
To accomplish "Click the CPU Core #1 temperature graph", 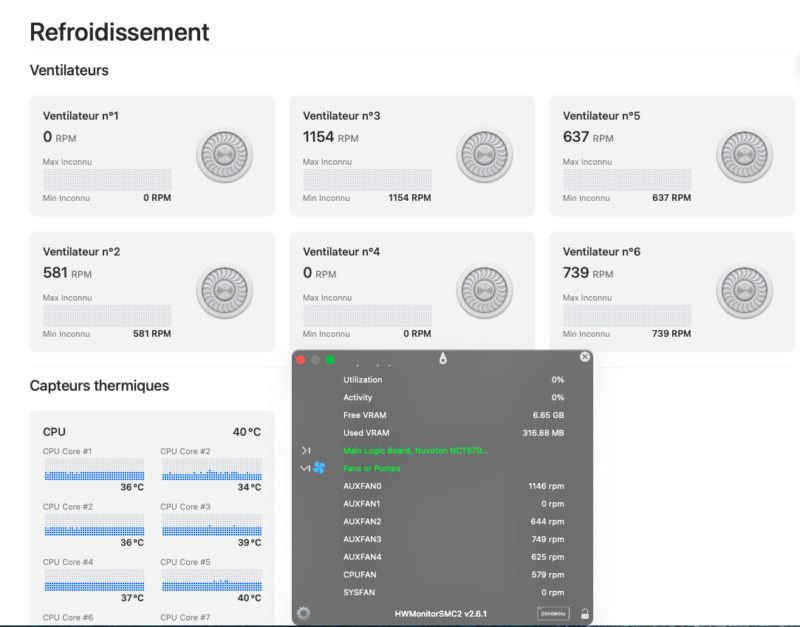I will point(94,469).
